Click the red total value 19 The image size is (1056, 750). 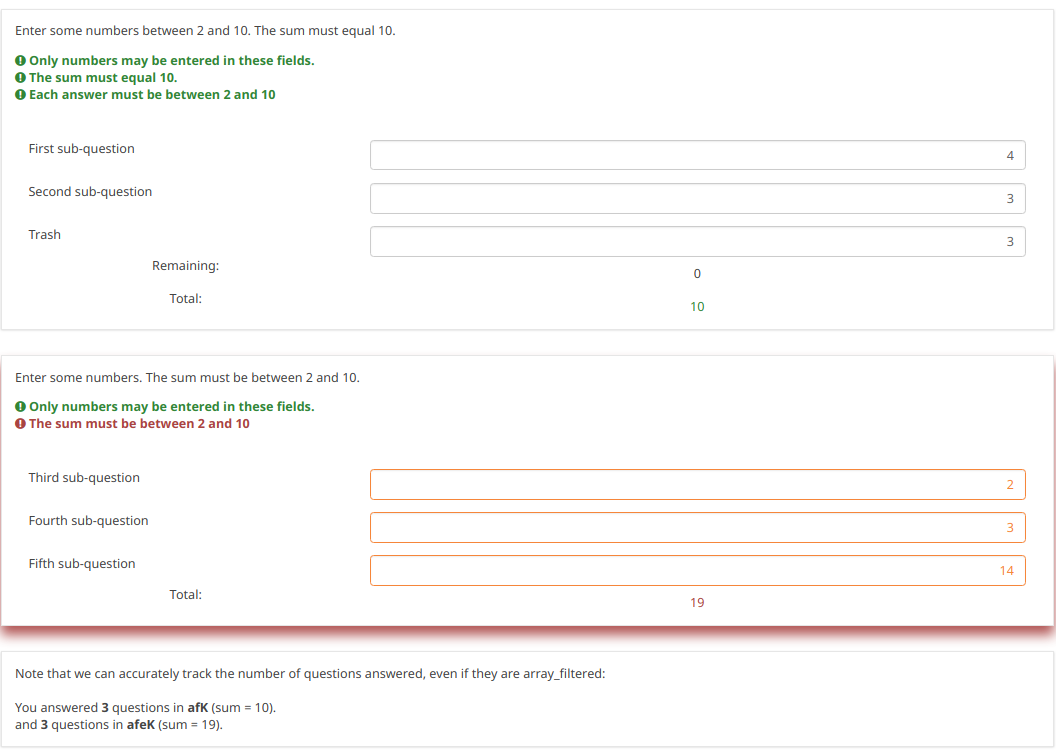697,603
